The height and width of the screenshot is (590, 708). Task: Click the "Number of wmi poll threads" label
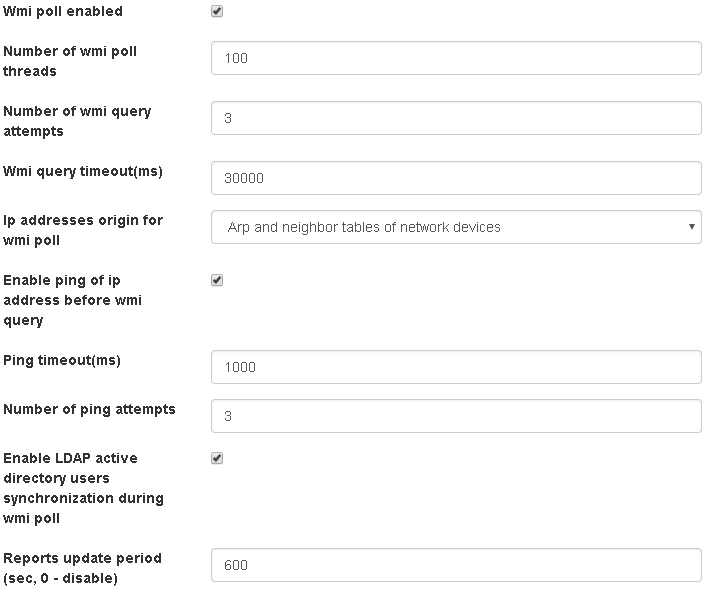click(70, 61)
